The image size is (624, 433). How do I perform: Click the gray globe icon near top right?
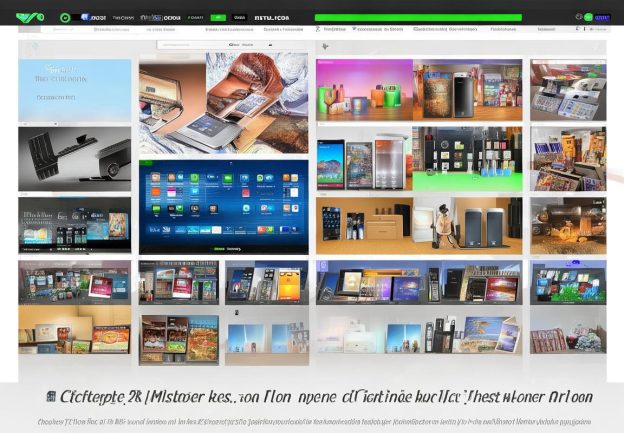point(579,17)
